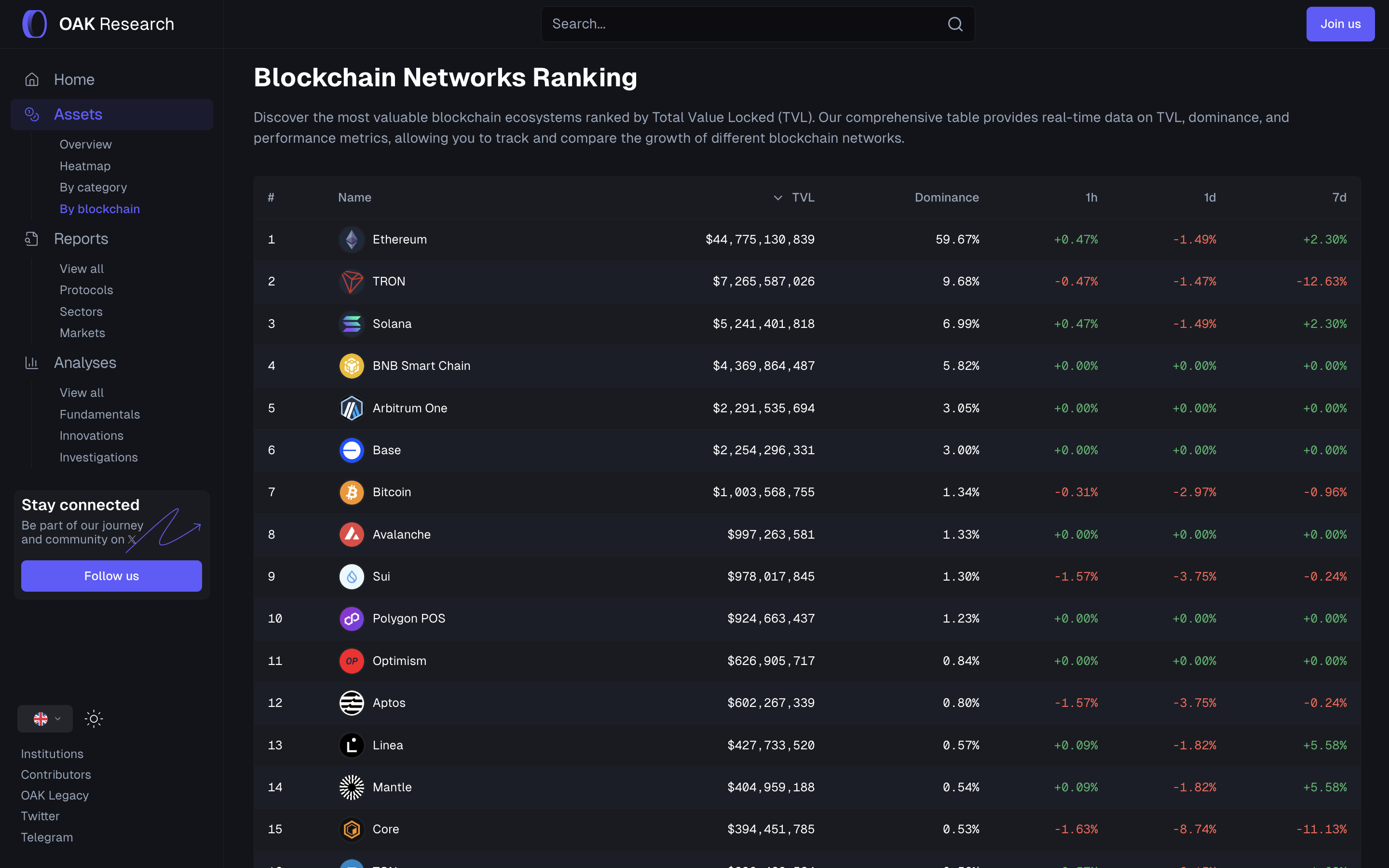This screenshot has width=1389, height=868.
Task: Click the Optimism OP icon
Action: tap(351, 661)
